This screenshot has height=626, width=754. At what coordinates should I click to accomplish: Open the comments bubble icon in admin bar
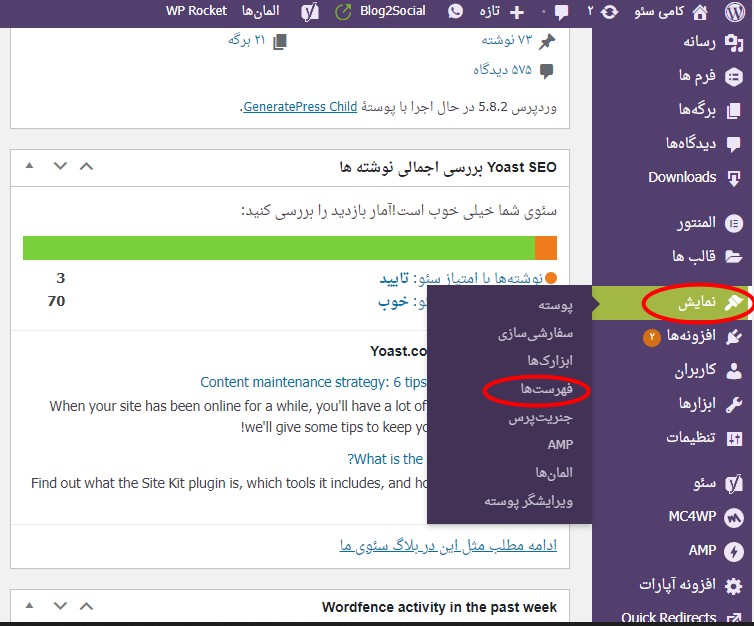[561, 13]
